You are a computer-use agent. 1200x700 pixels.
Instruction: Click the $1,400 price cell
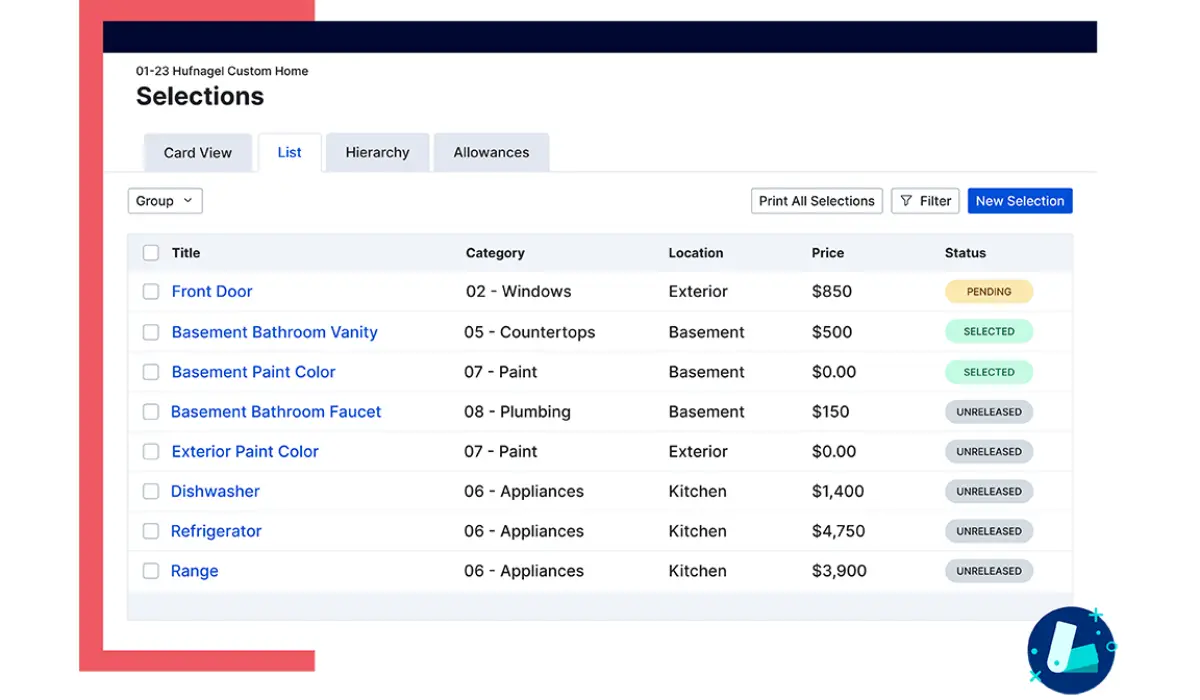tap(838, 492)
